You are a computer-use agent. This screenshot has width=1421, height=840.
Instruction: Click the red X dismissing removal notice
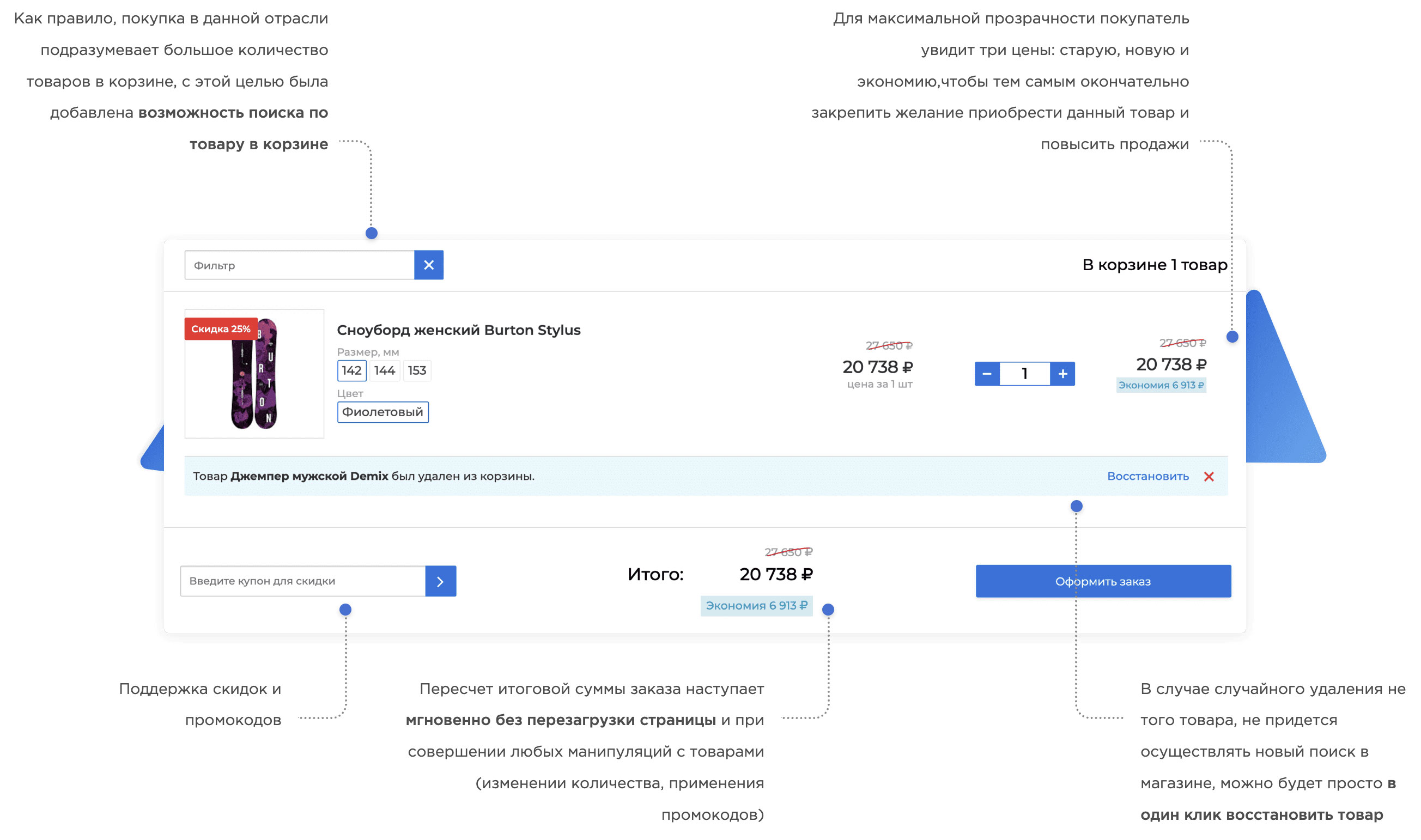(1209, 477)
